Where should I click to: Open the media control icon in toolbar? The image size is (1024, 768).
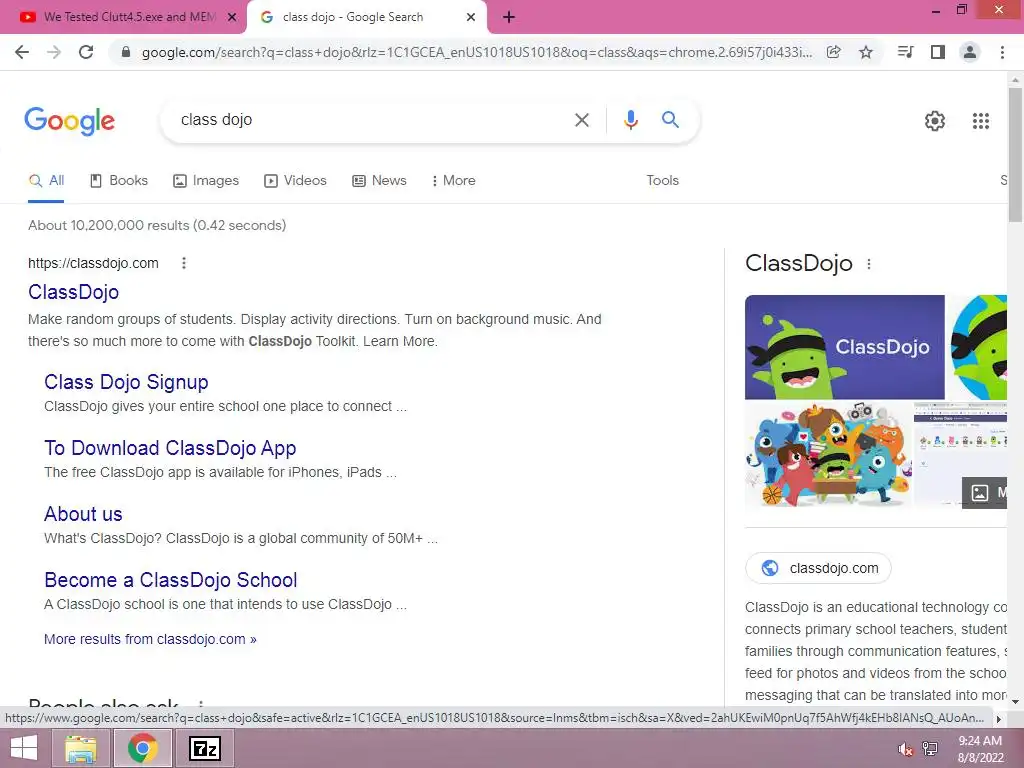905,52
